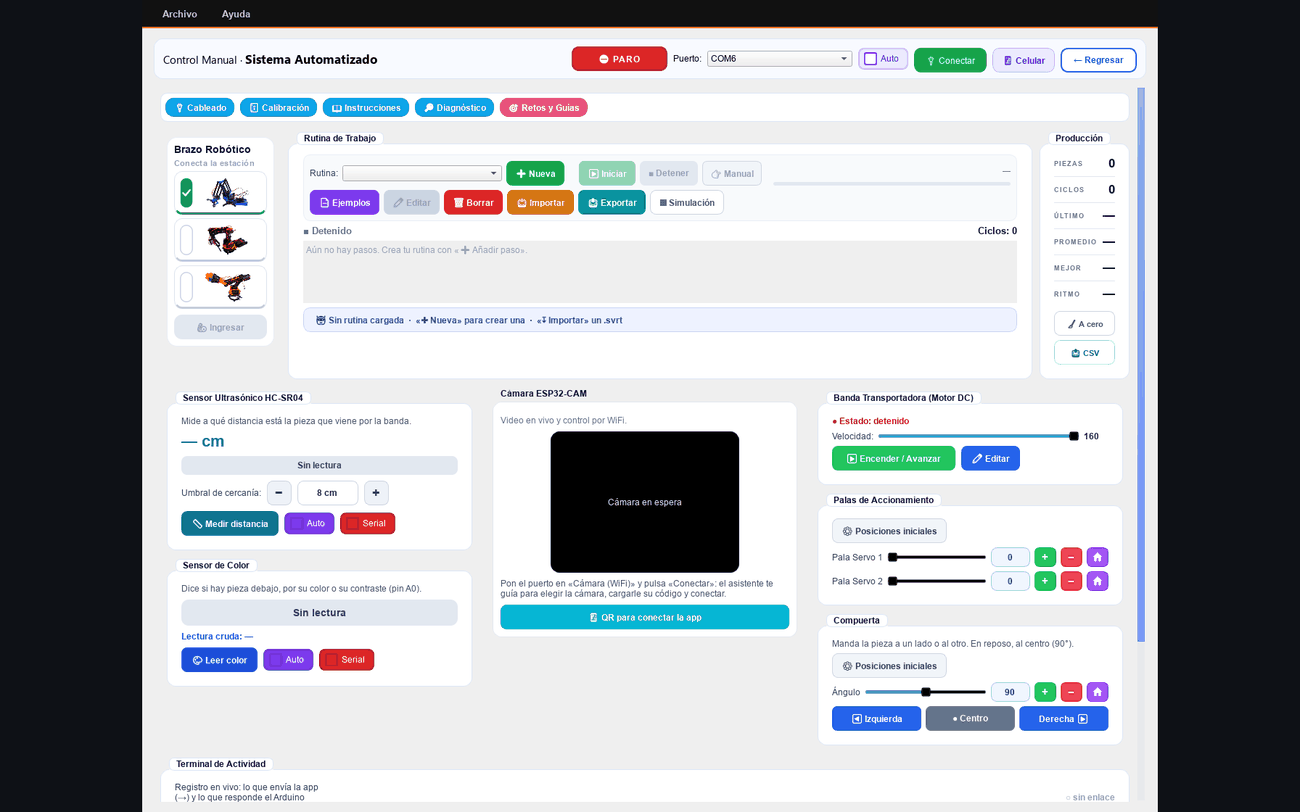The width and height of the screenshot is (1300, 812).
Task: Open the Archivo menu
Action: 180,14
